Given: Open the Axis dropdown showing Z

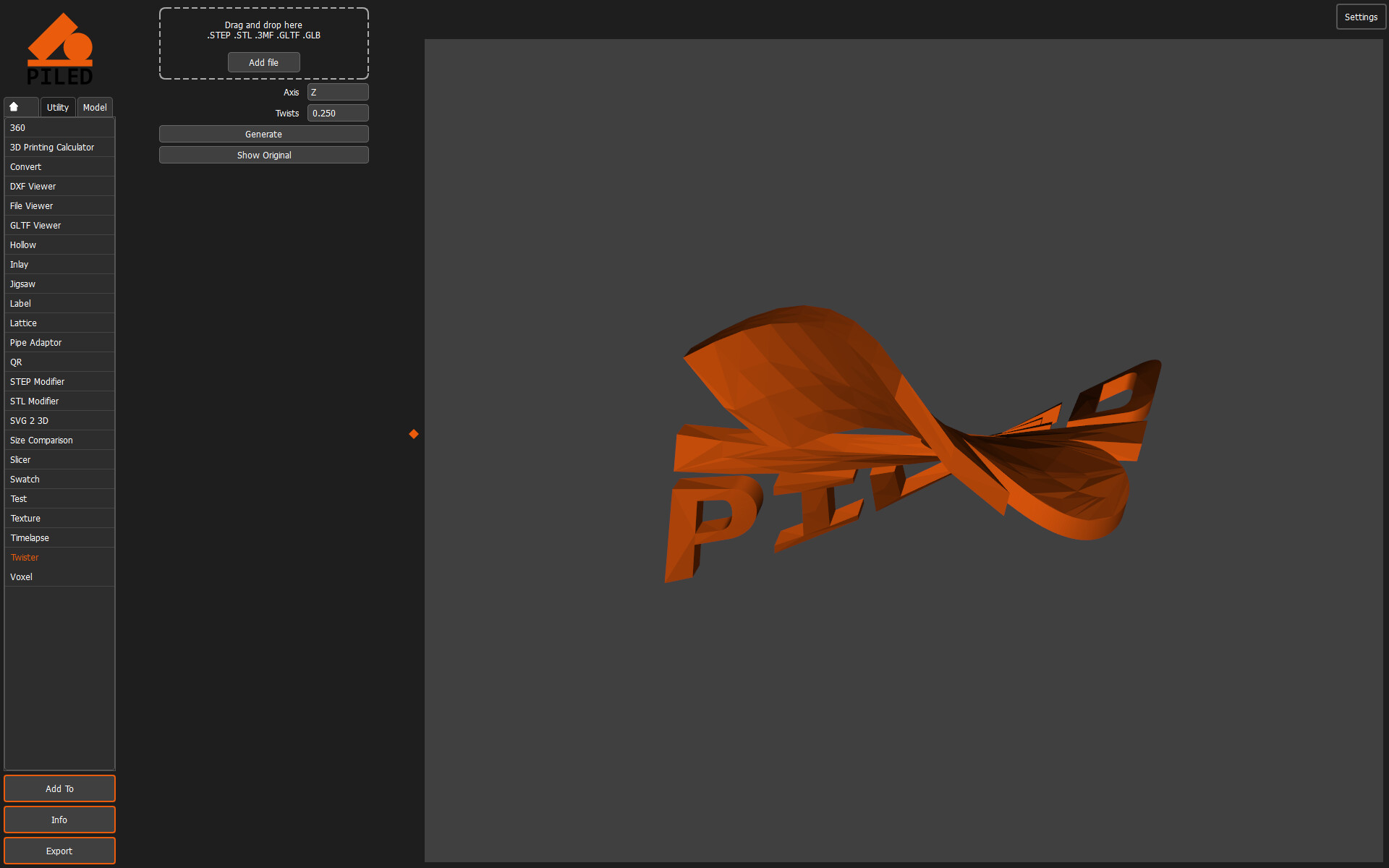Looking at the screenshot, I should tap(338, 93).
